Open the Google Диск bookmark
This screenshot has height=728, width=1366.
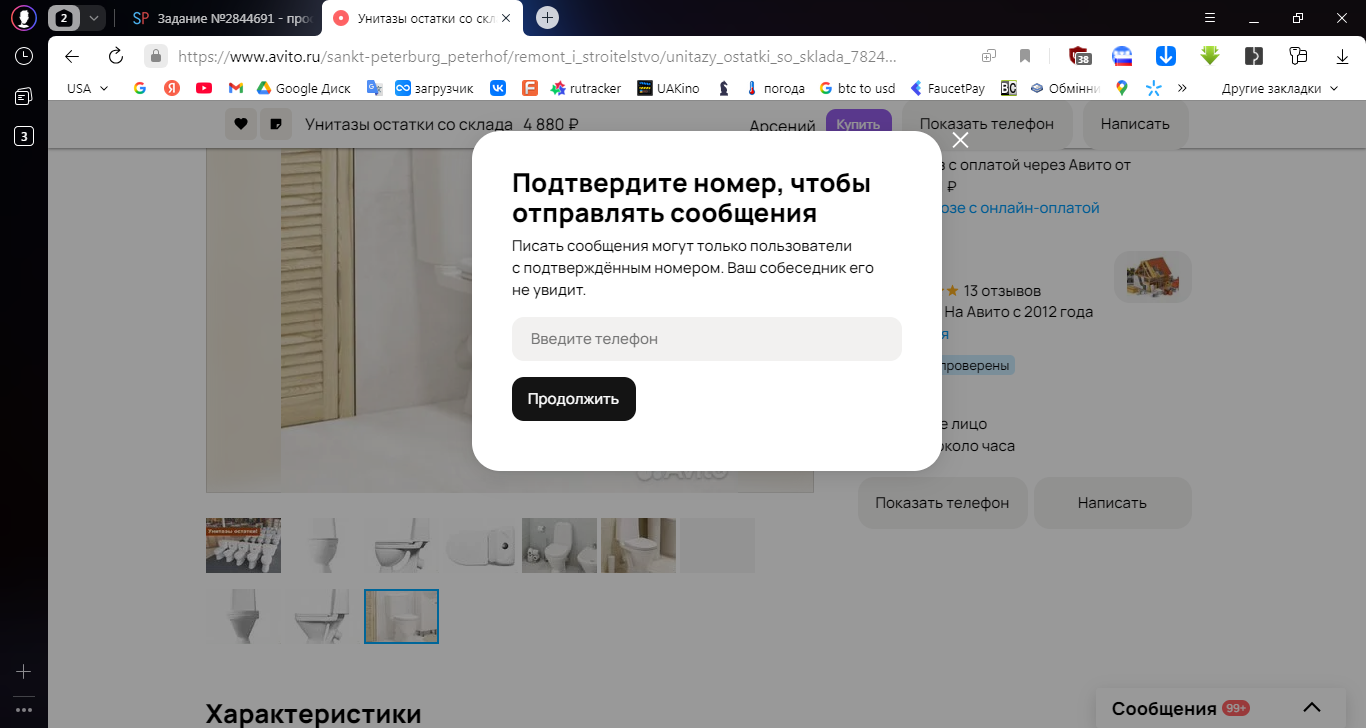tap(303, 88)
